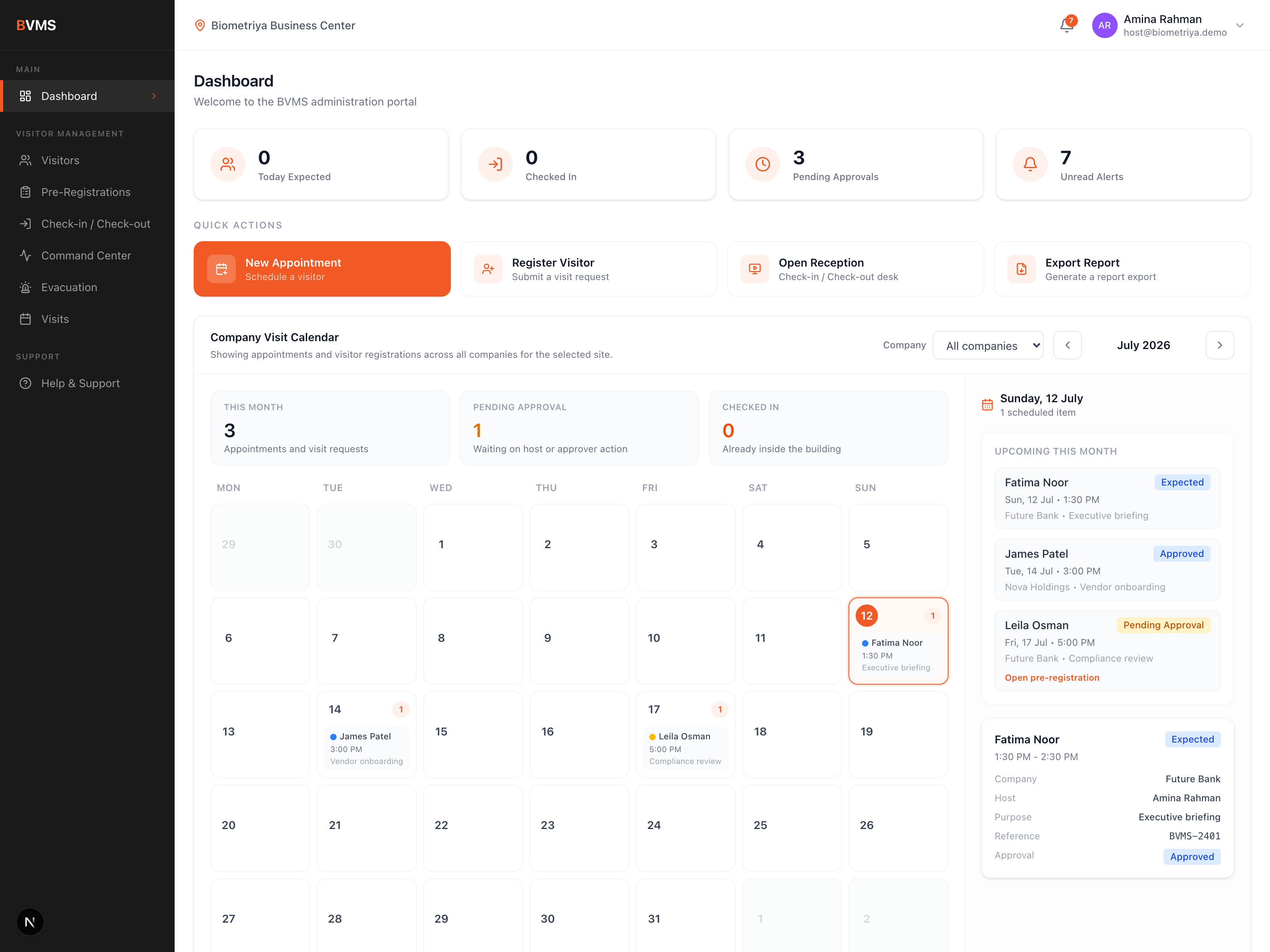Click the AR user avatar
This screenshot has height=952, width=1270.
pos(1104,25)
